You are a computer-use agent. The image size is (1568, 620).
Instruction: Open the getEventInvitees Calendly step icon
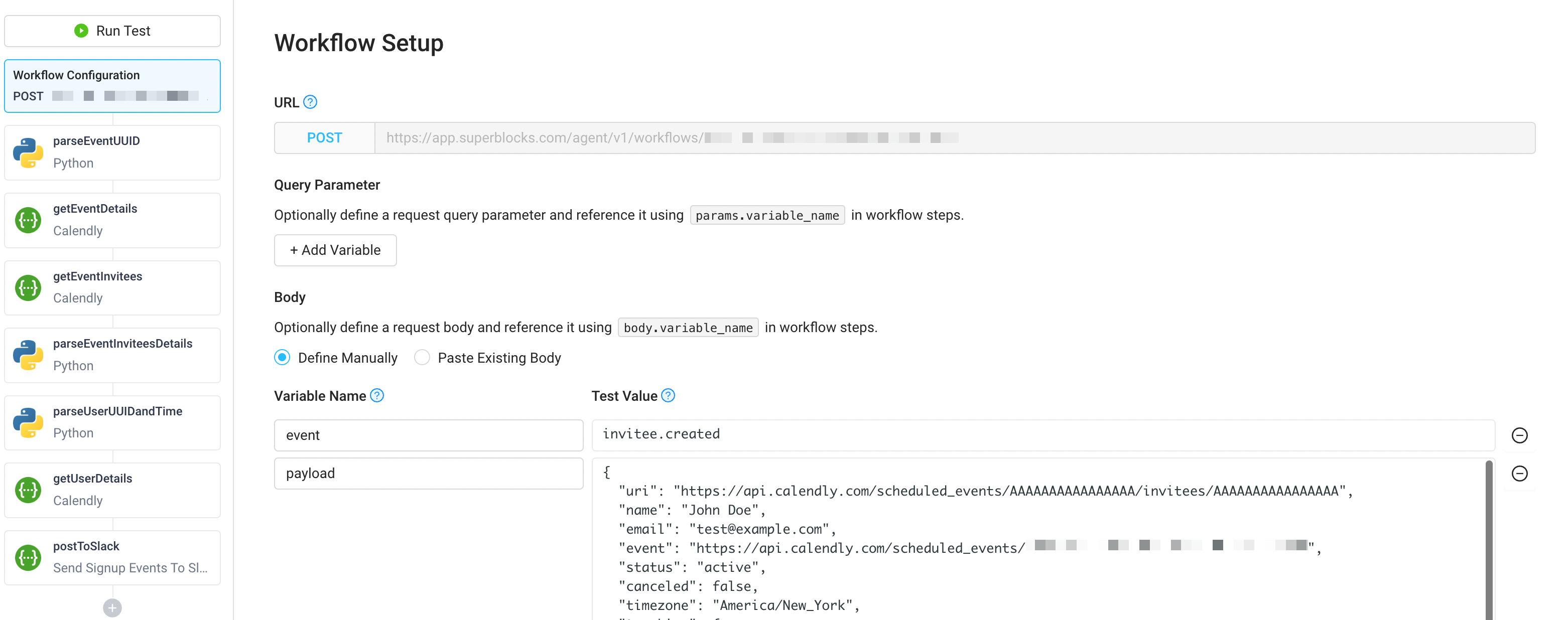tap(28, 287)
